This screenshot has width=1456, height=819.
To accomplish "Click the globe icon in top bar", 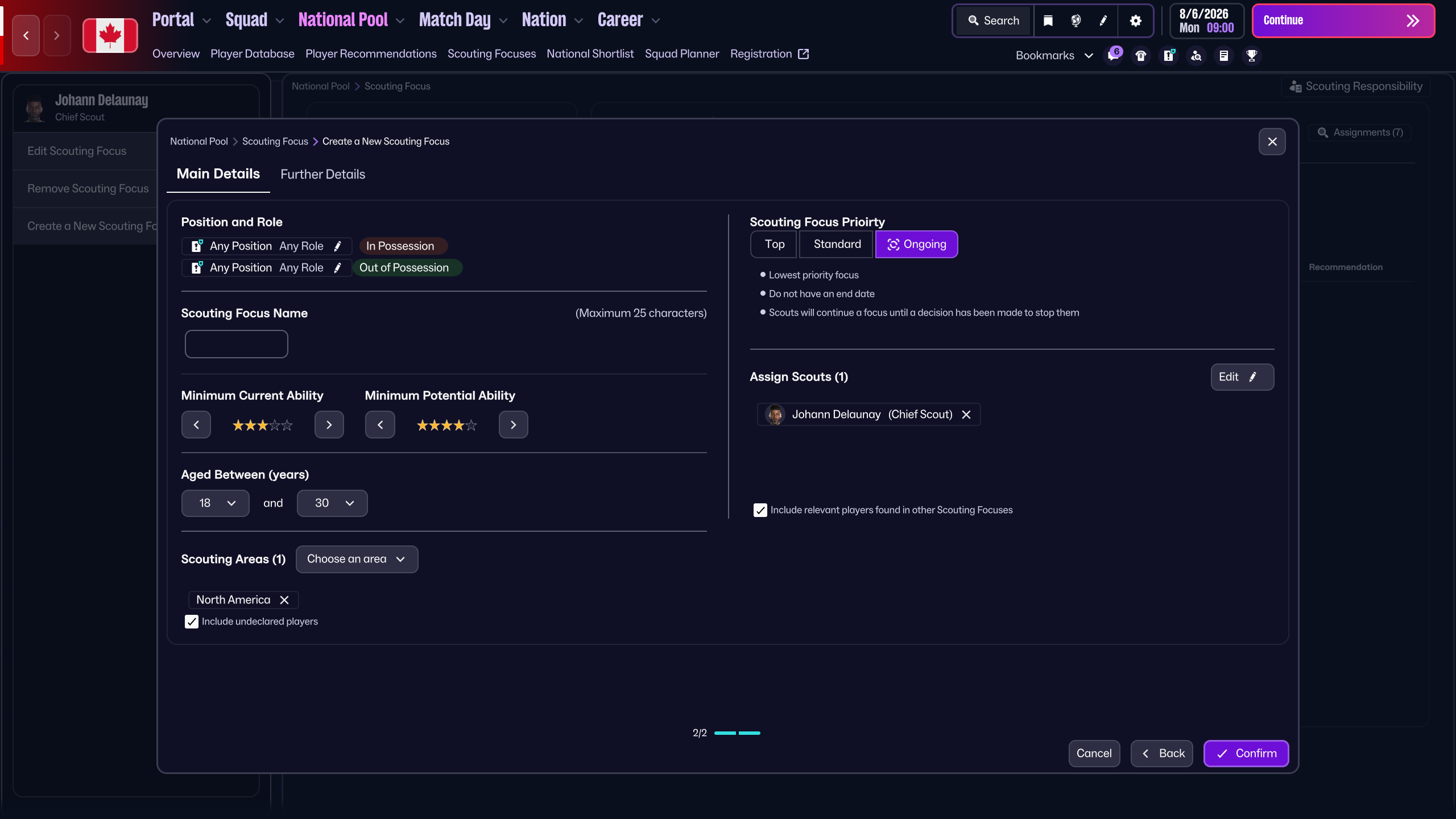I will coord(1076,20).
